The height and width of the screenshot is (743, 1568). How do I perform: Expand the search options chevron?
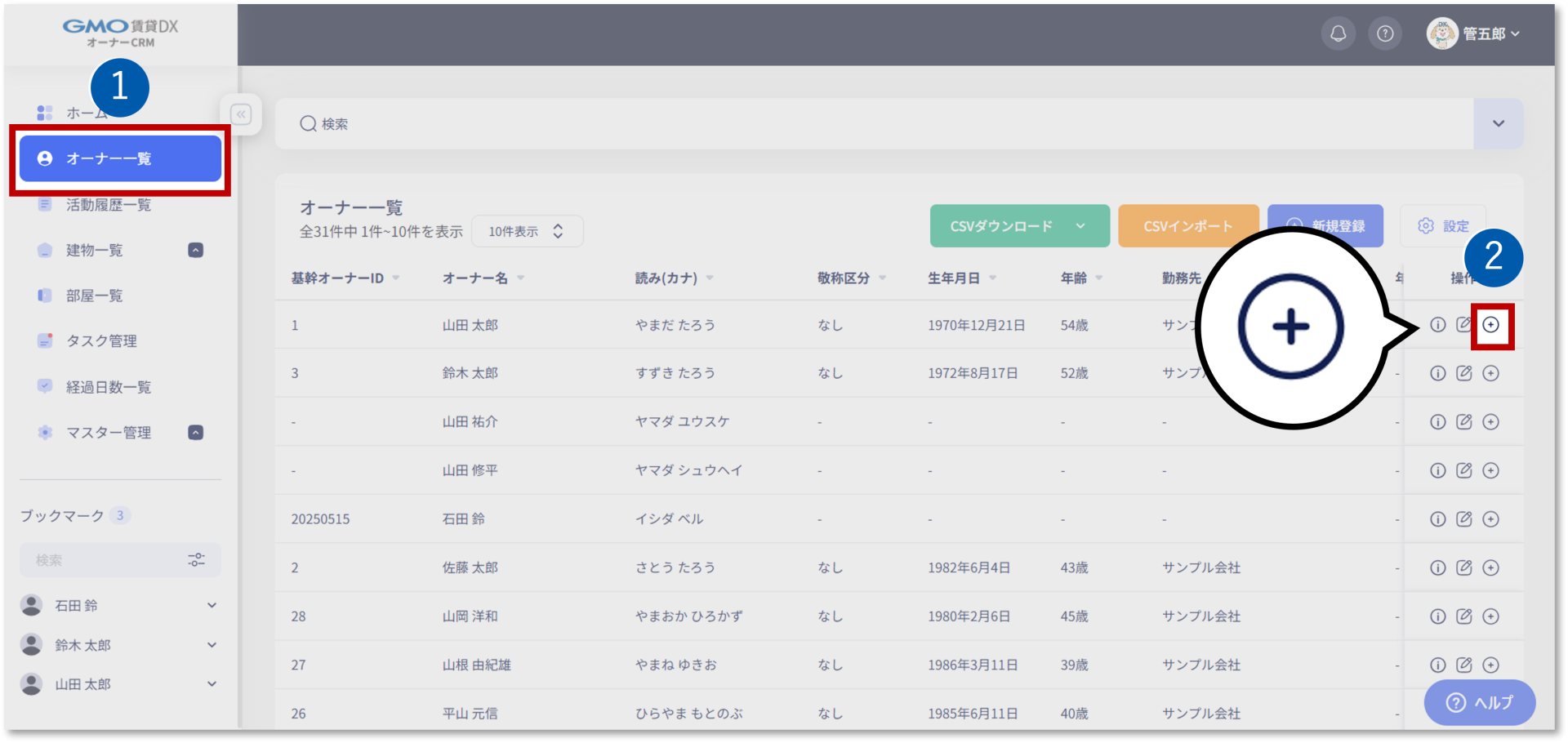point(1498,123)
